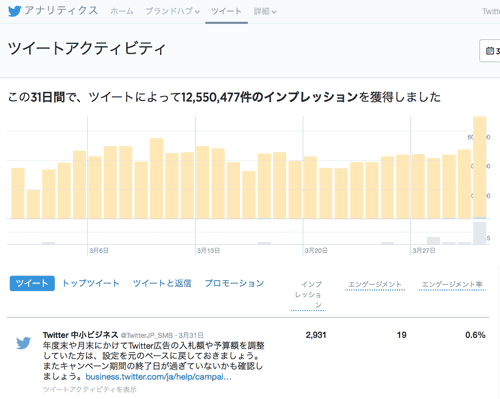Select the ツイート navigation tab
Viewport: 500px width, 399px height.
tap(226, 11)
